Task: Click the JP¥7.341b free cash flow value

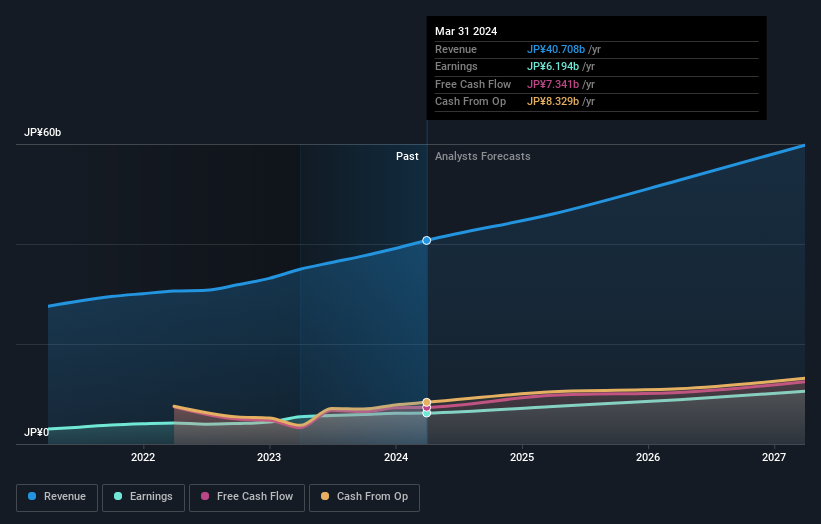Action: pyautogui.click(x=553, y=84)
